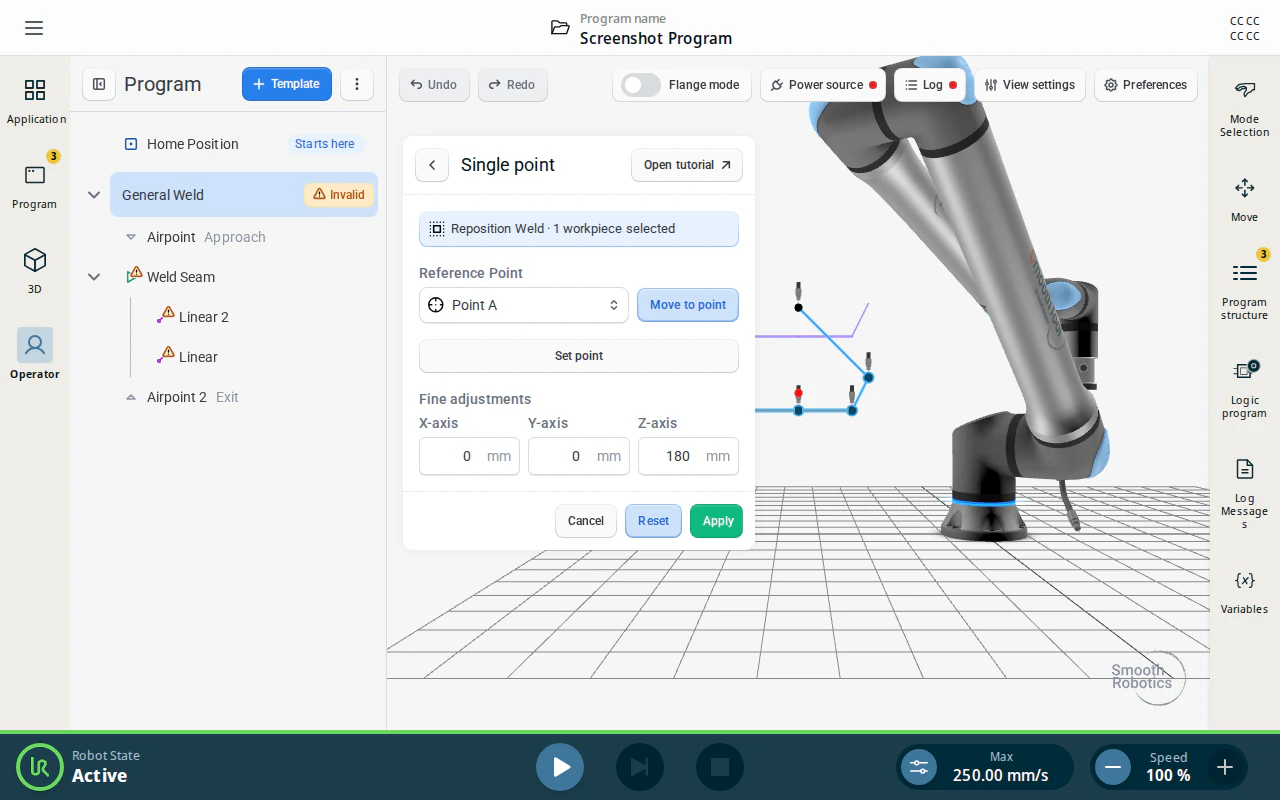This screenshot has width=1280, height=800.
Task: Select the Operator sidebar section
Action: tap(35, 355)
